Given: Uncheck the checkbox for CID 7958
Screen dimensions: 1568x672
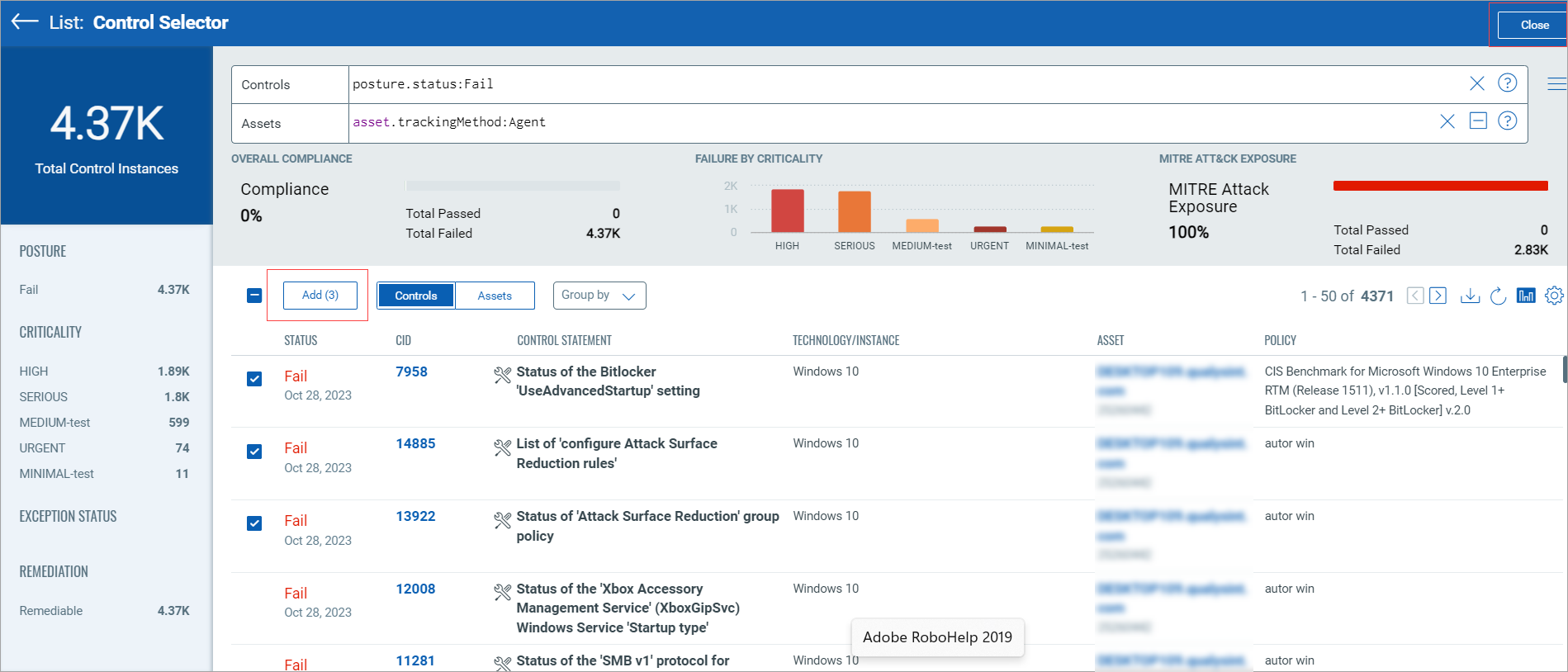Looking at the screenshot, I should 254,379.
